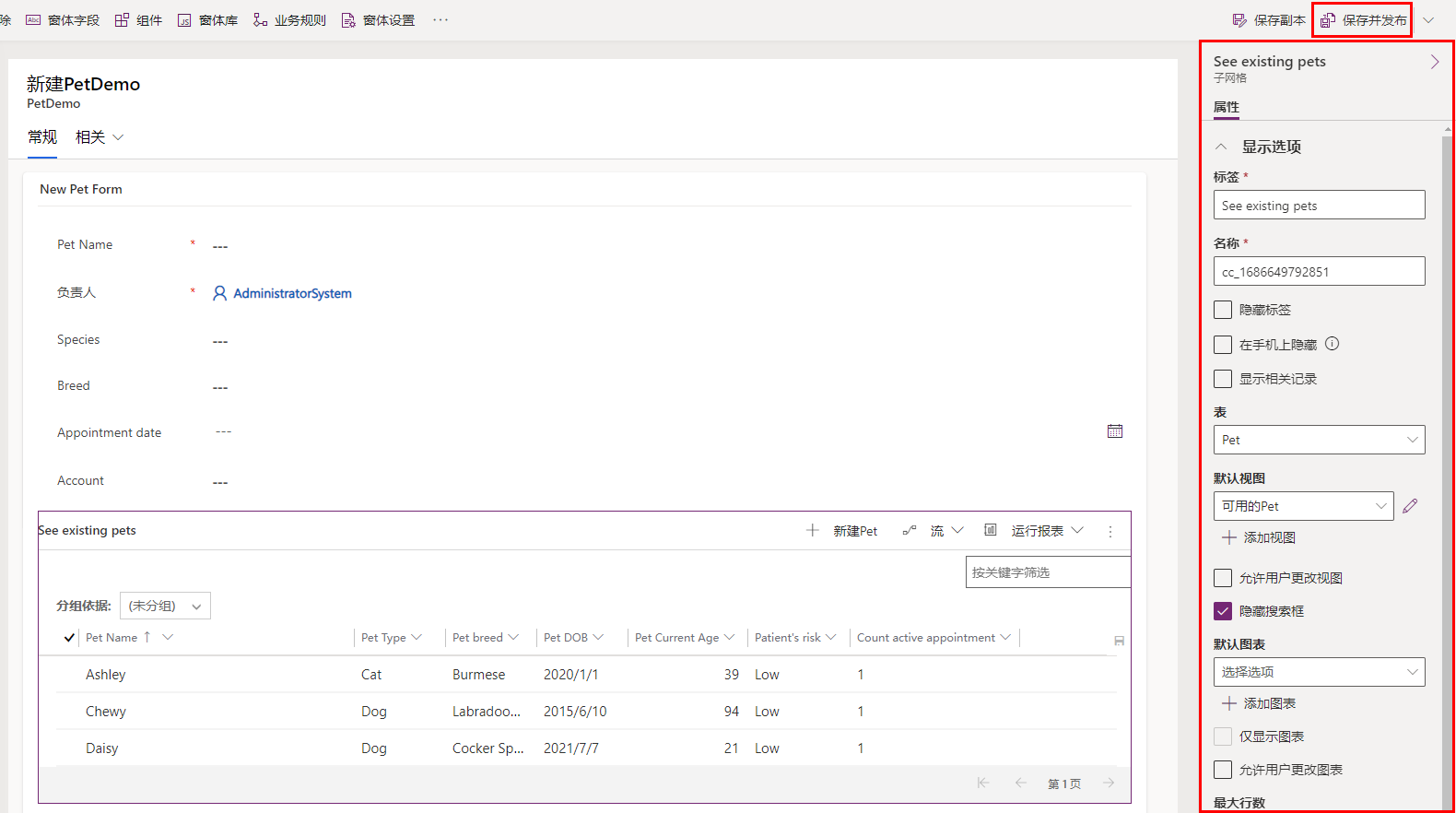Open the Components (组件) pane
This screenshot has height=813, width=1456.
click(138, 20)
